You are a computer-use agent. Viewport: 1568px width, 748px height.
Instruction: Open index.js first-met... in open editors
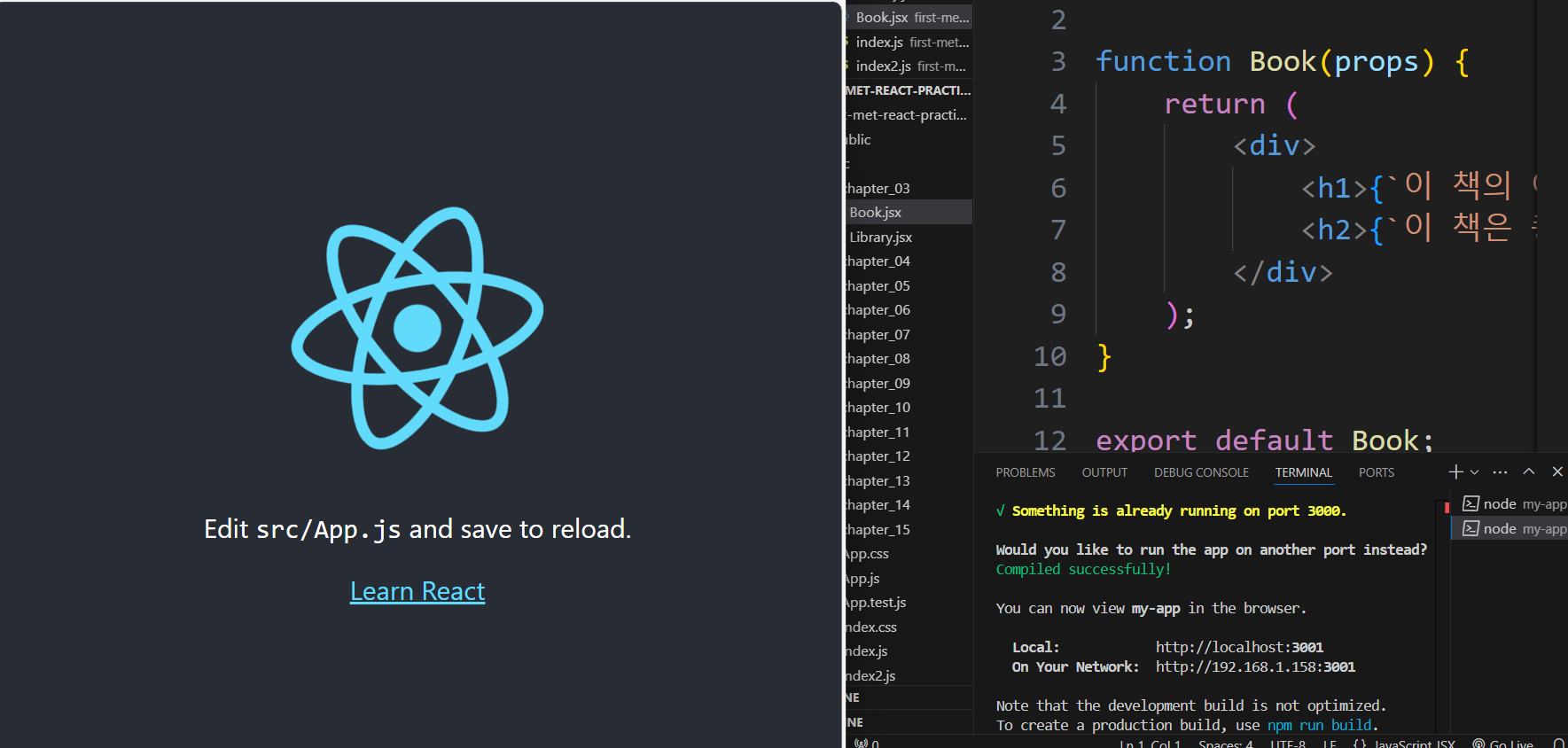909,42
